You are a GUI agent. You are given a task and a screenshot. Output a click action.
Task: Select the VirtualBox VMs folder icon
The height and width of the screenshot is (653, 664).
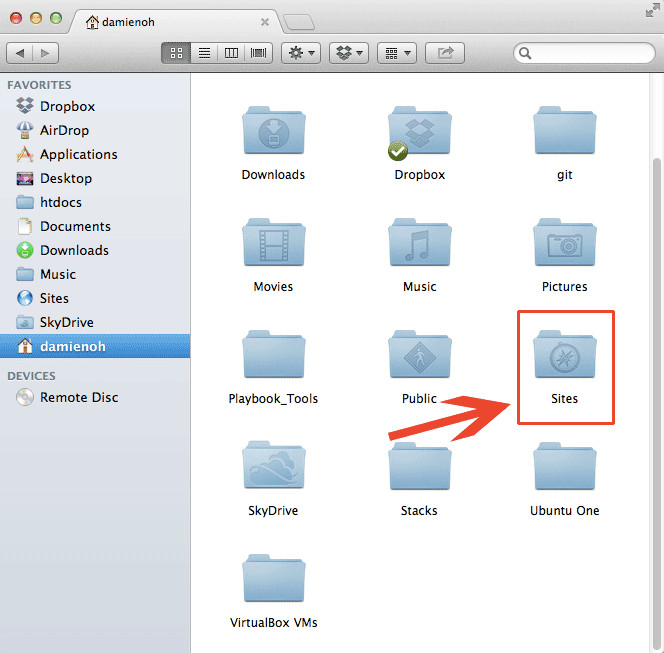click(x=274, y=578)
